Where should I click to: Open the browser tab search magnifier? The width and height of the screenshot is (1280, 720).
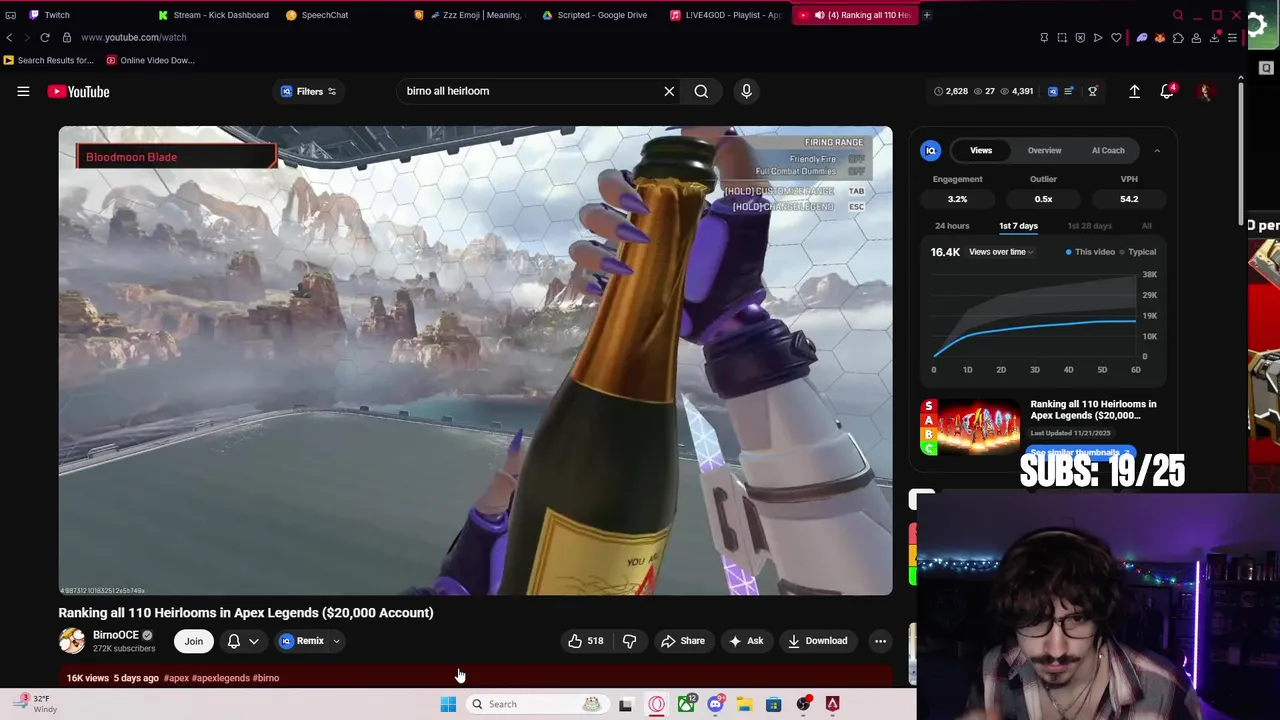tap(1178, 15)
